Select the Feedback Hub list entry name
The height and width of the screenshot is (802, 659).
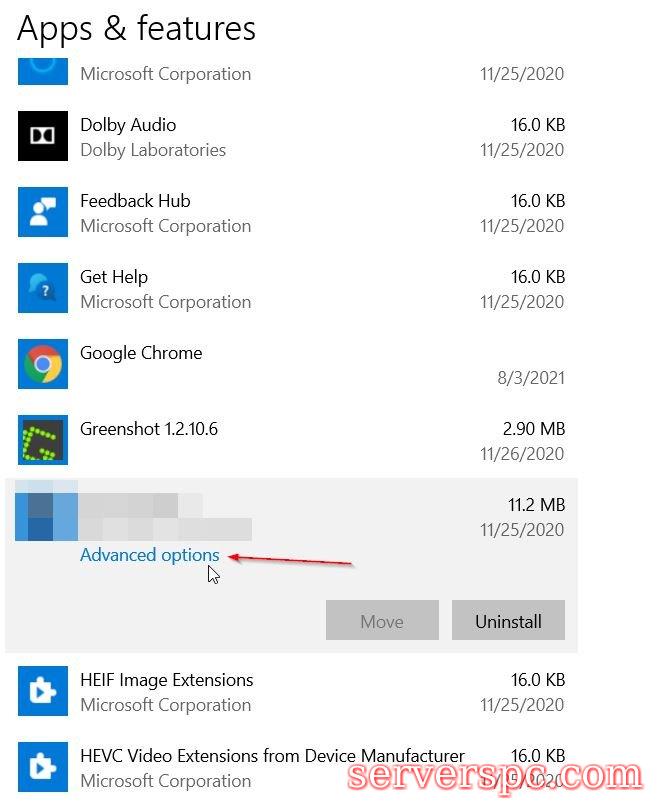(135, 201)
